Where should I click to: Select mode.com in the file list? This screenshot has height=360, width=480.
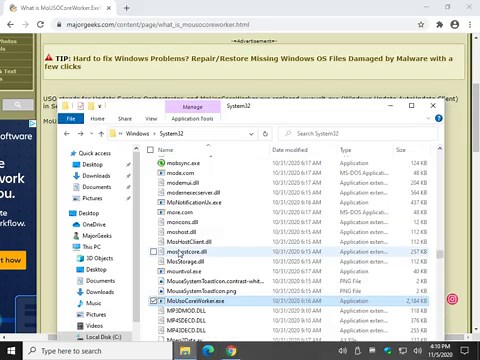(180, 173)
